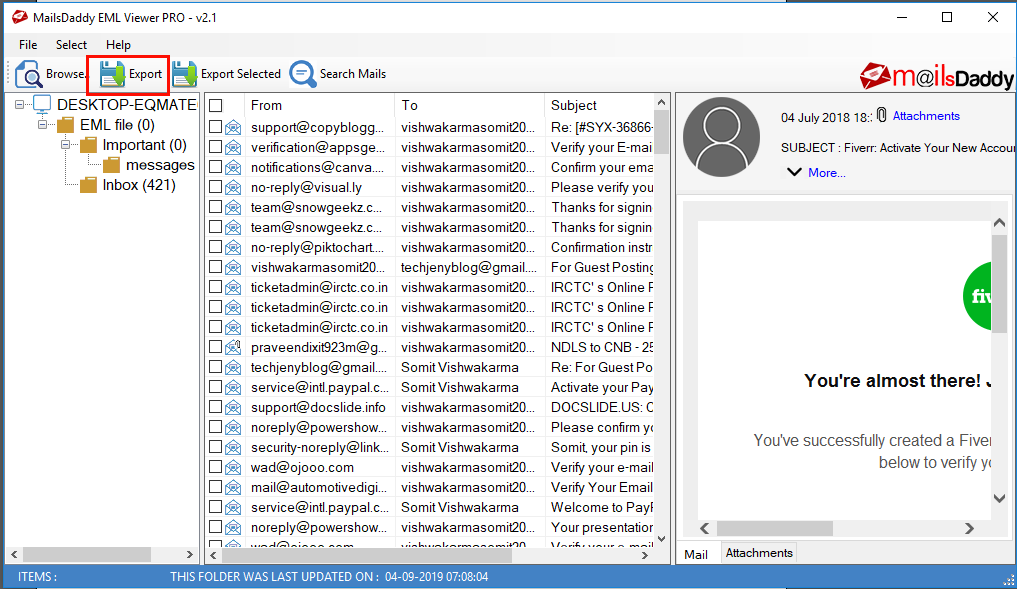Image resolution: width=1017 pixels, height=589 pixels.
Task: Check the box for praveendixit923m@g... mail
Action: click(x=216, y=347)
